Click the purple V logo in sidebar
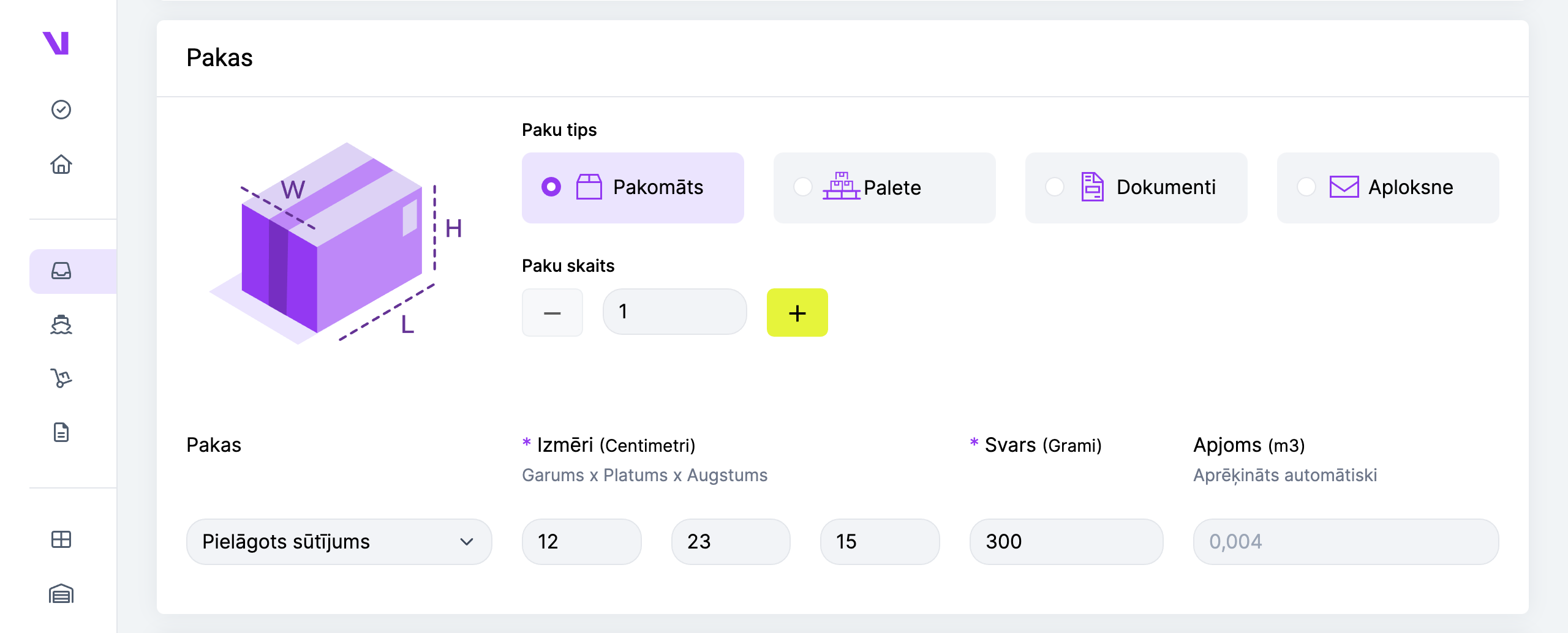 56,43
